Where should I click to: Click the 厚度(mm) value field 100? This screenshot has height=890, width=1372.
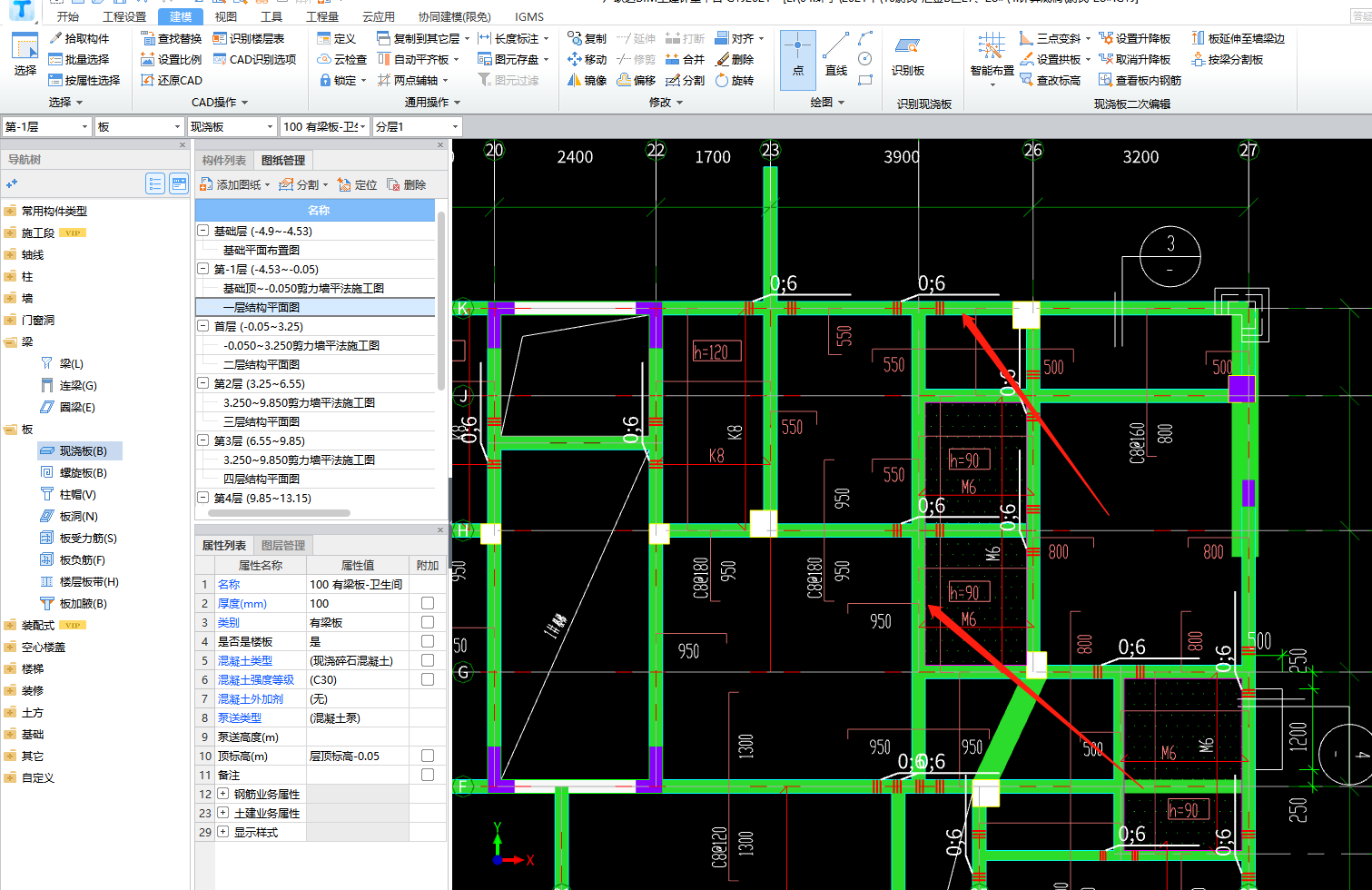pos(358,603)
